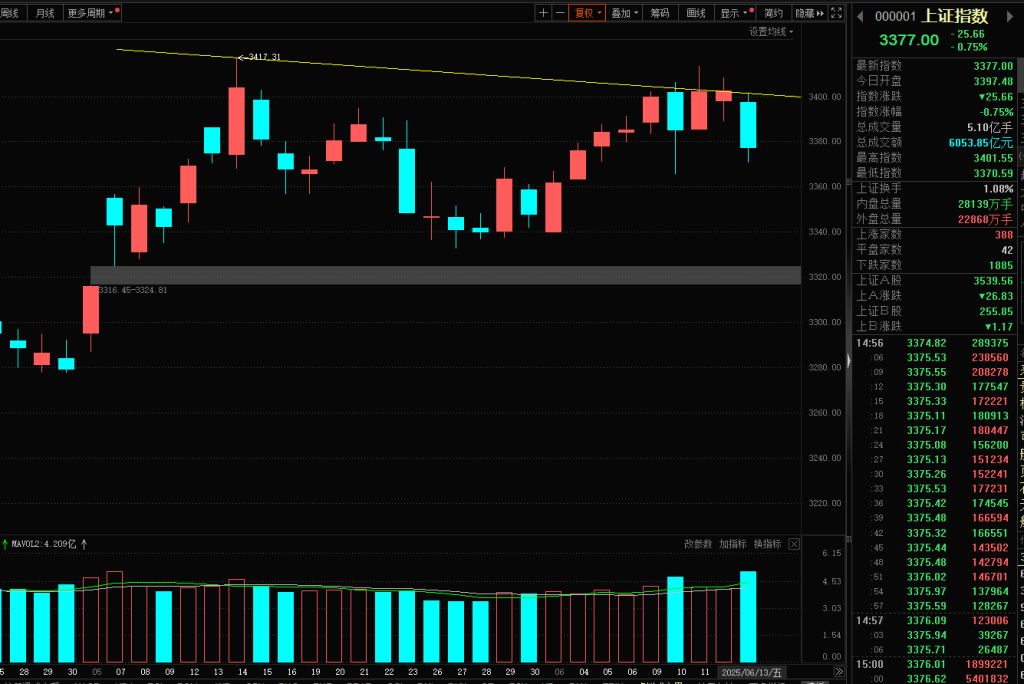Zoom out the chart with minus icon

(x=560, y=12)
